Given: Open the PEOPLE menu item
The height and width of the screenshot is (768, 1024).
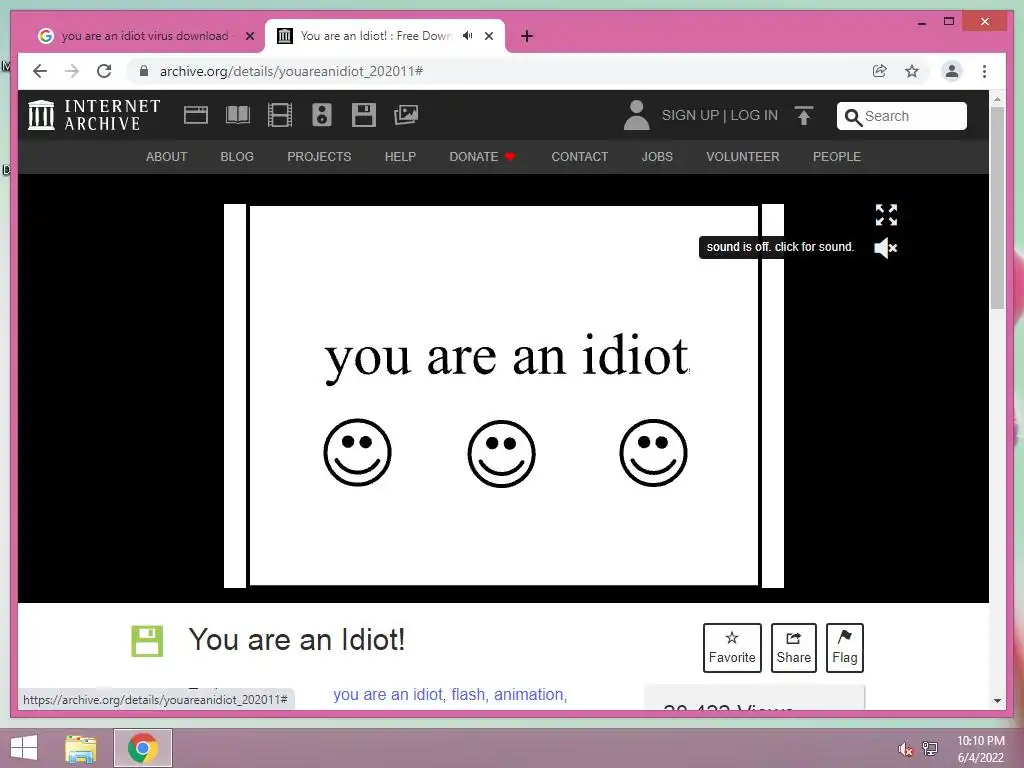Looking at the screenshot, I should [837, 157].
